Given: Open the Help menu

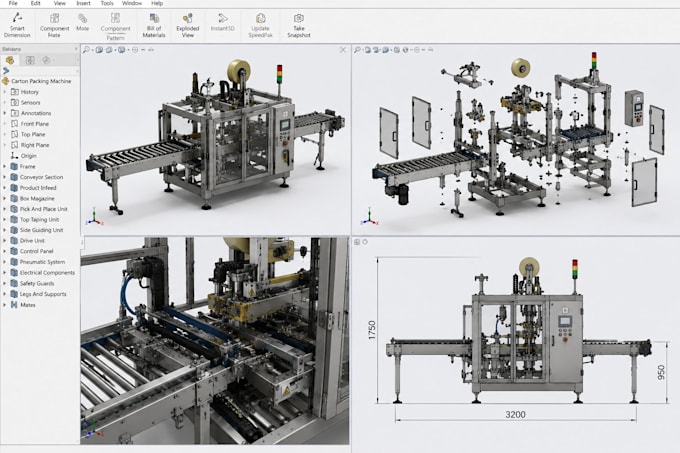Looking at the screenshot, I should pyautogui.click(x=157, y=3).
